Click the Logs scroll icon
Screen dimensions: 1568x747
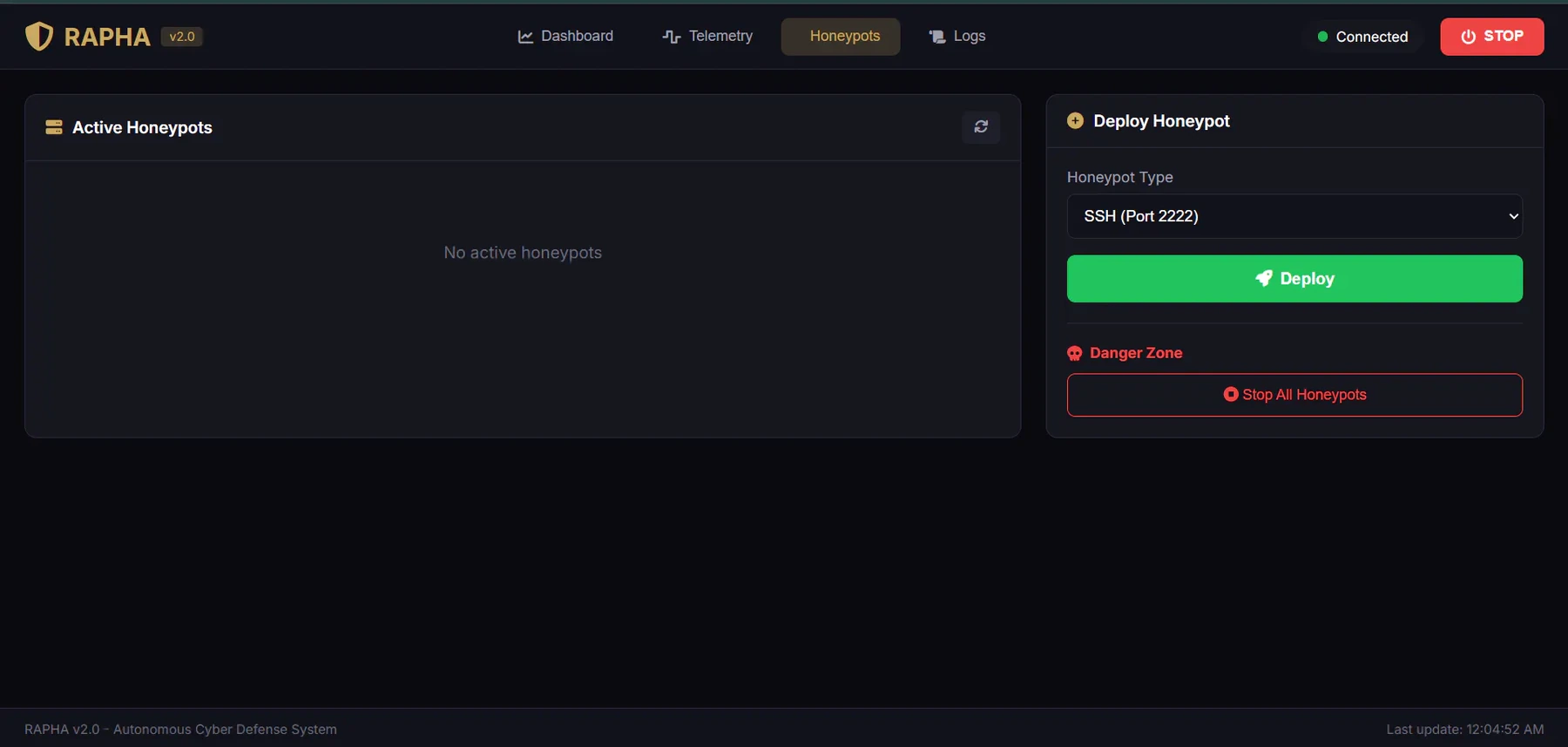click(937, 37)
